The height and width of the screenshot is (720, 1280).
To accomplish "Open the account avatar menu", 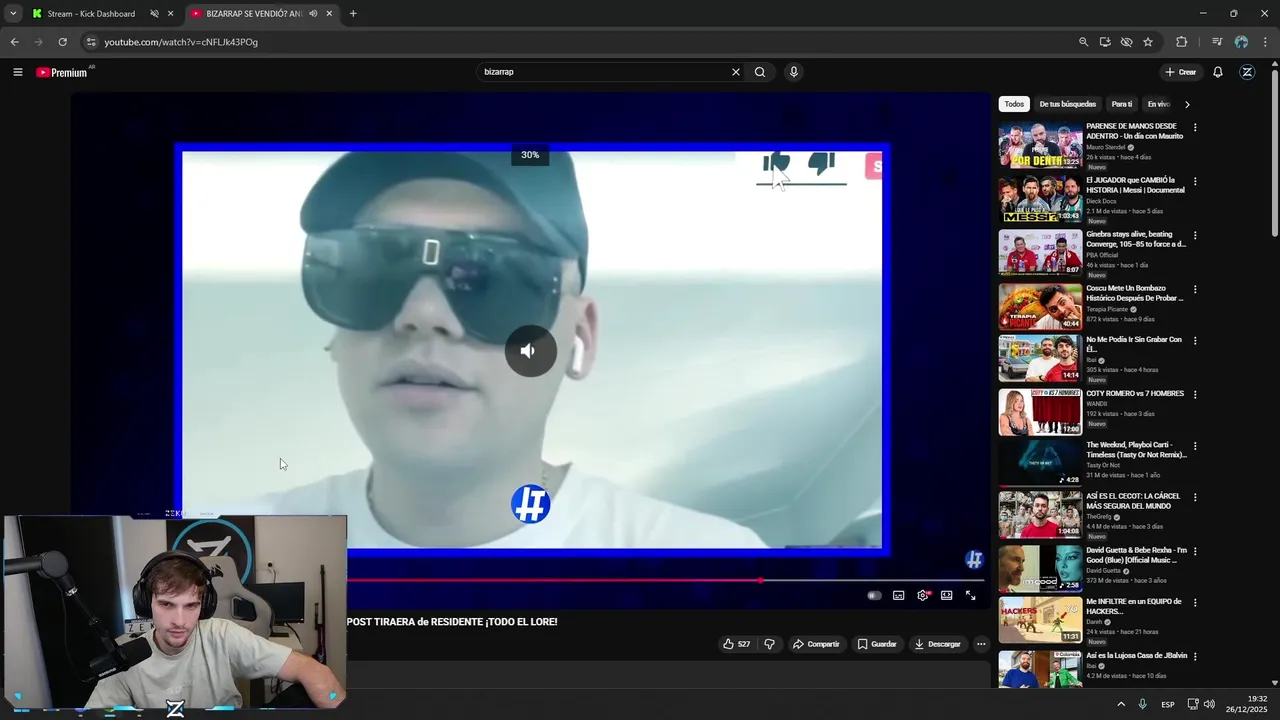I will click(x=1247, y=72).
